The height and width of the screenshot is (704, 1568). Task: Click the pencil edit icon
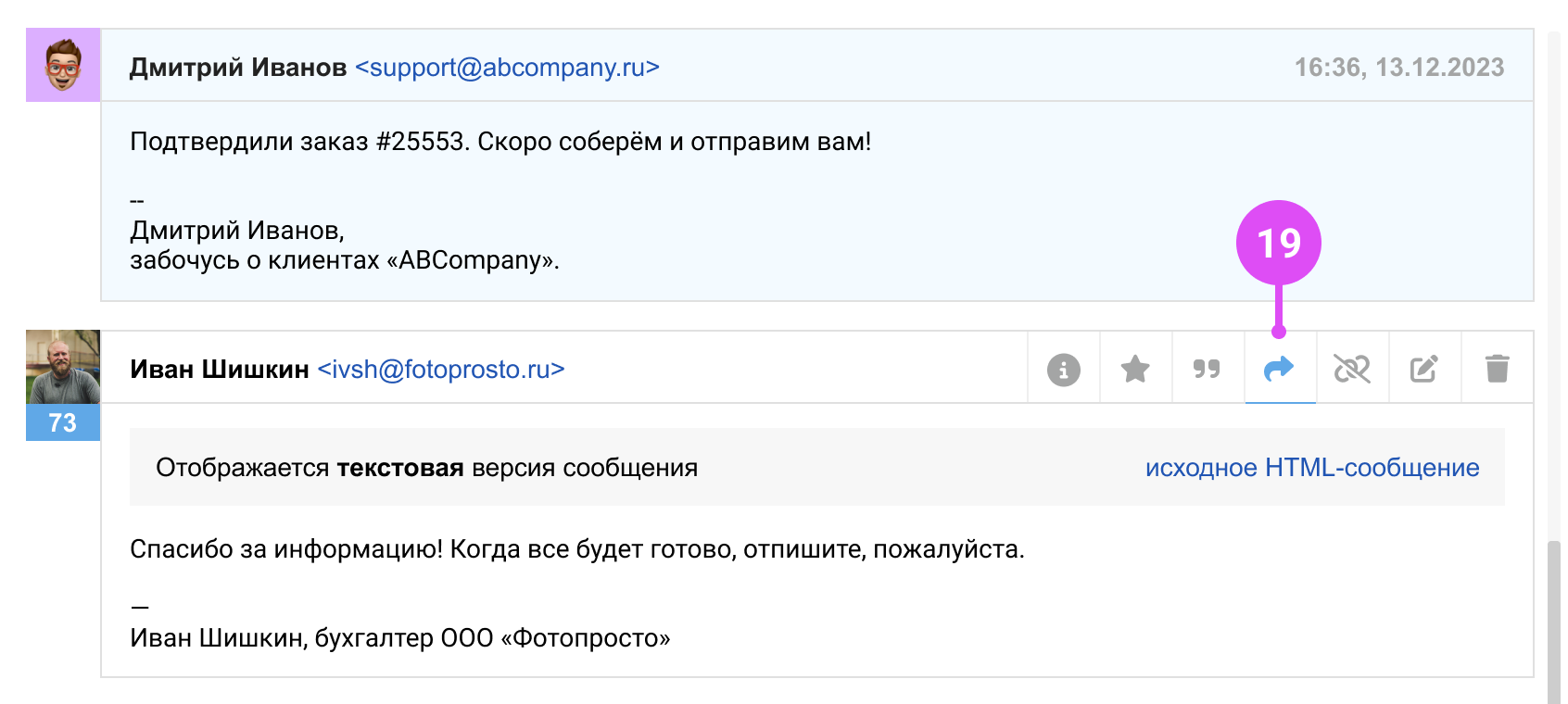coord(1423,369)
